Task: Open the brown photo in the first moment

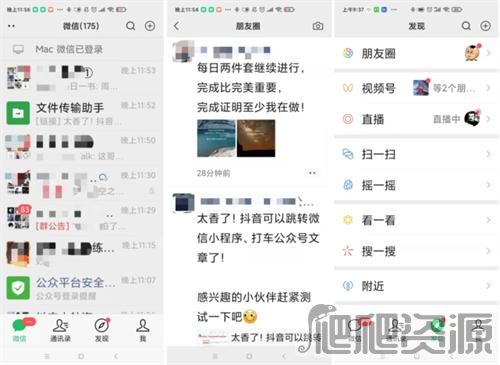Action: coord(256,138)
